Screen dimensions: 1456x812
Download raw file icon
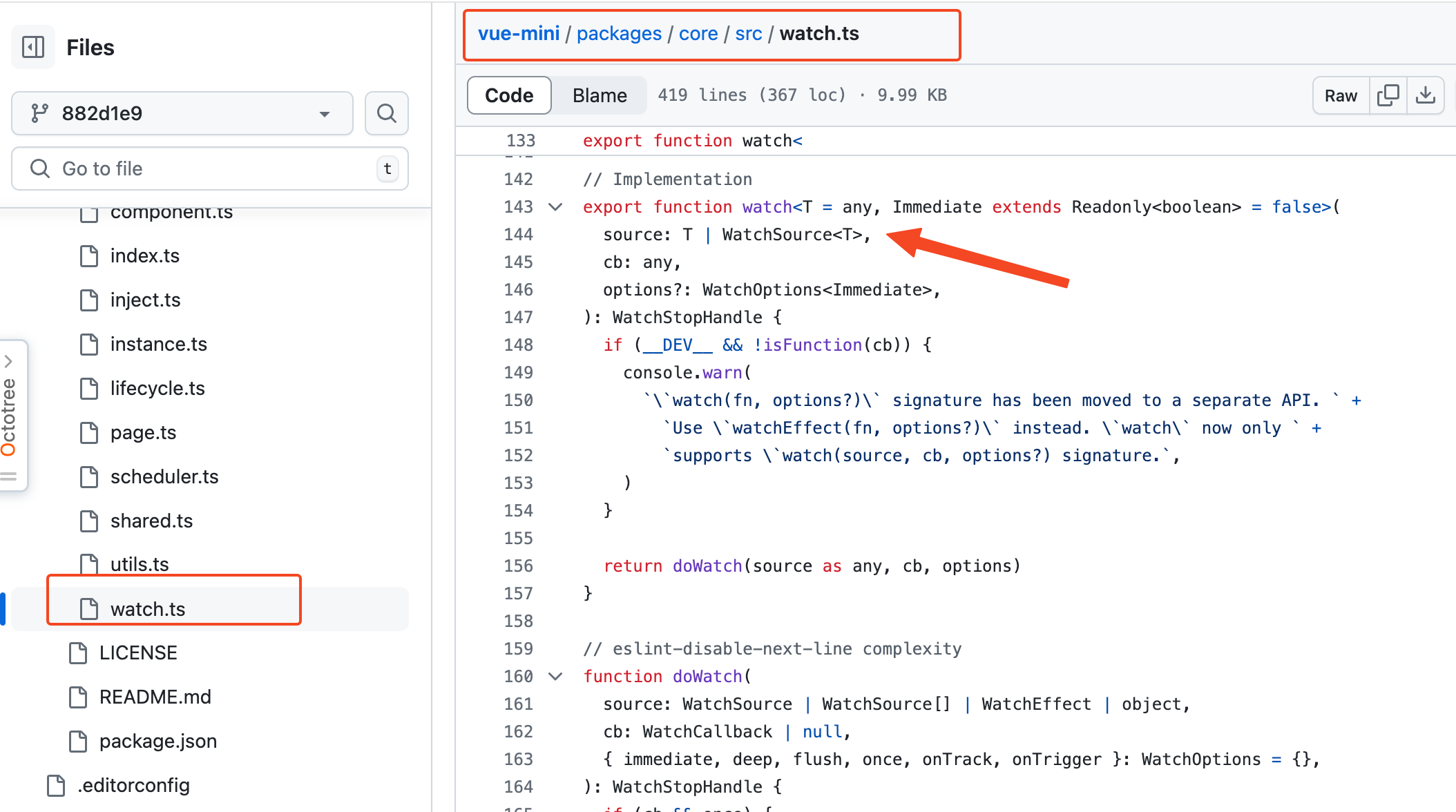(x=1425, y=95)
